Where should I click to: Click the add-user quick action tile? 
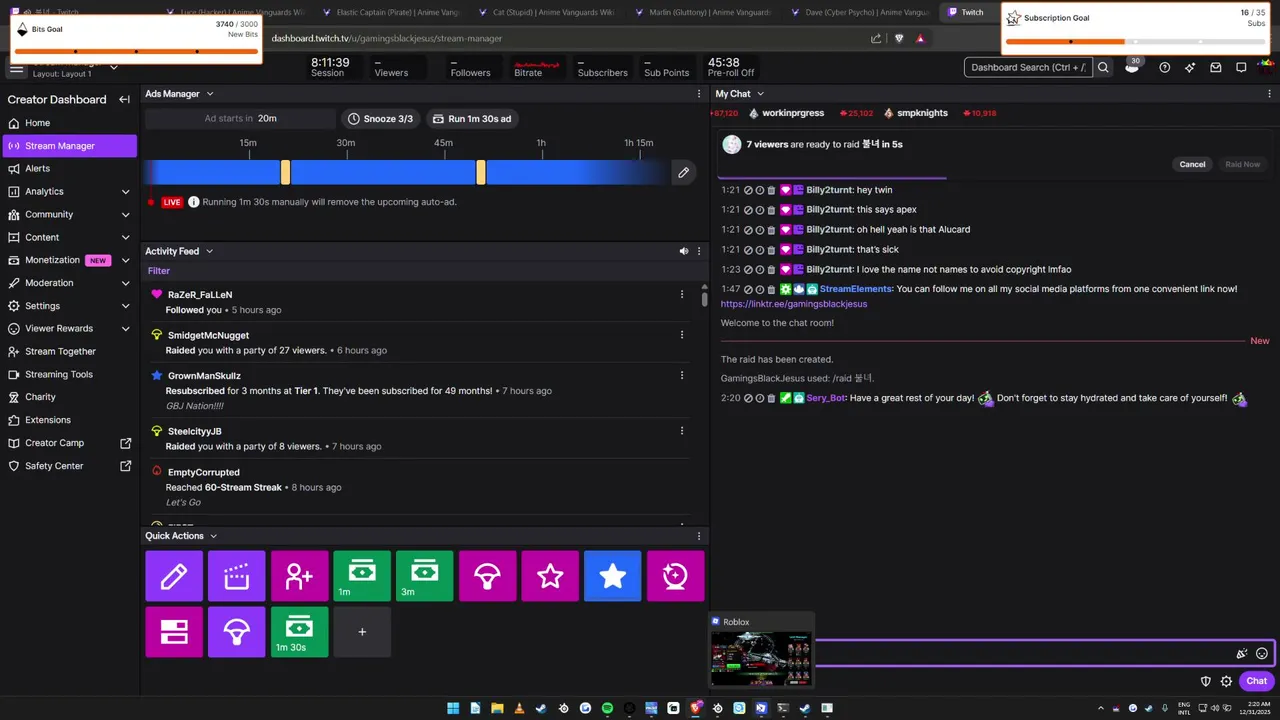point(299,576)
